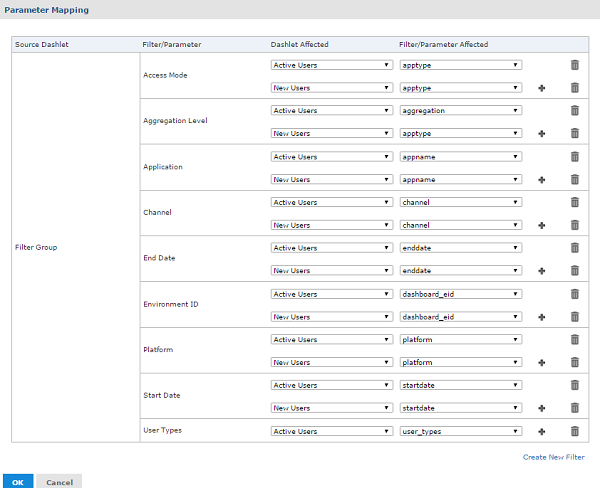Select the Aggregation Level parameter label
This screenshot has width=600, height=488.
(x=175, y=121)
